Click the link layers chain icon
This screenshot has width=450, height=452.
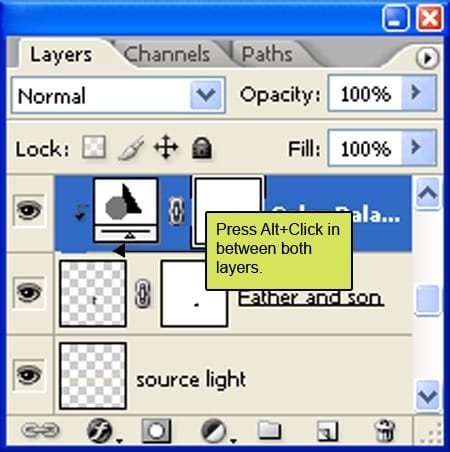(x=40, y=430)
